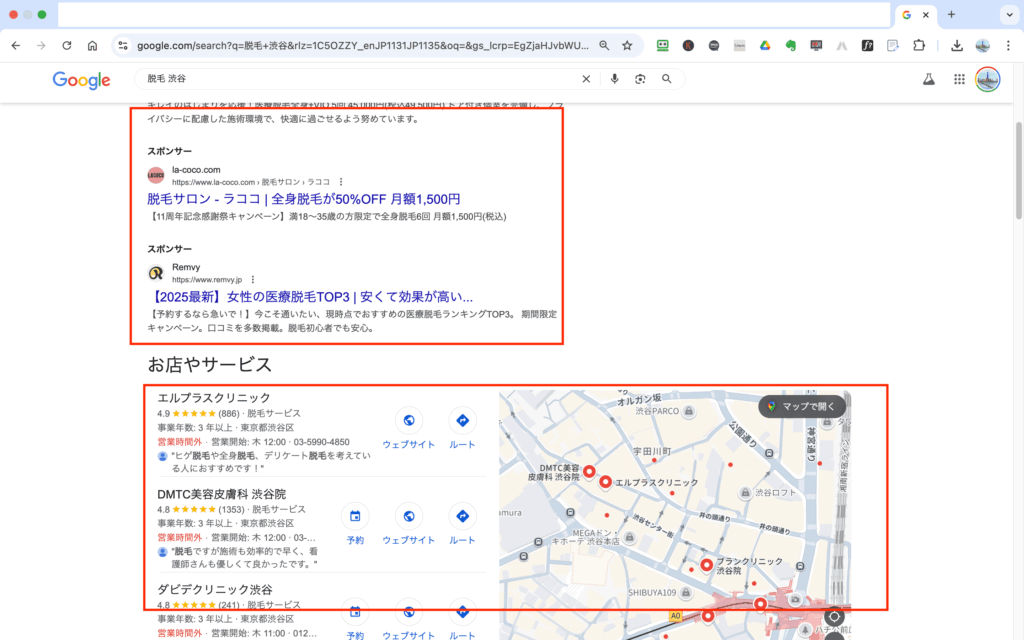Click the 脱毛 渋谷 search input field

(x=359, y=79)
